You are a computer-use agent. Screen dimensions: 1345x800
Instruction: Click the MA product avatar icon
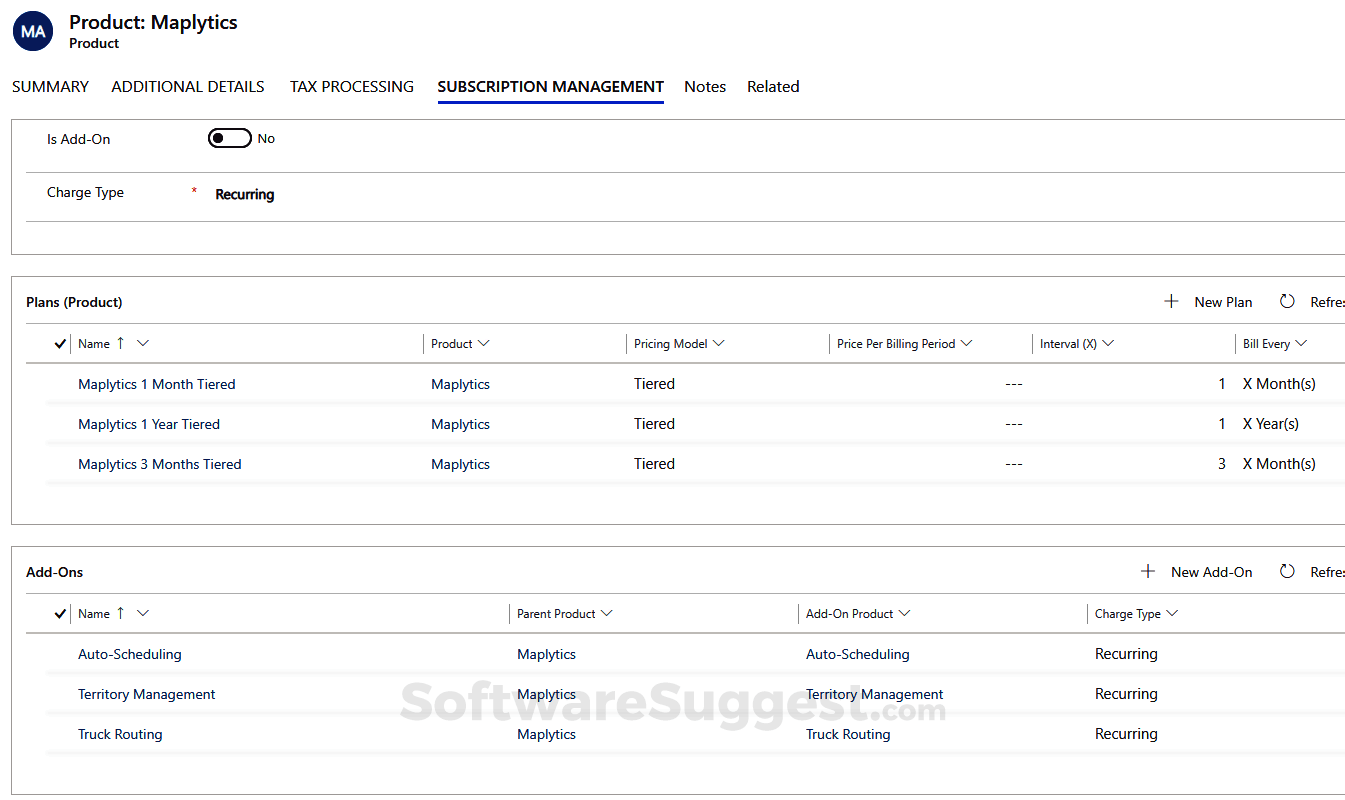pos(32,31)
